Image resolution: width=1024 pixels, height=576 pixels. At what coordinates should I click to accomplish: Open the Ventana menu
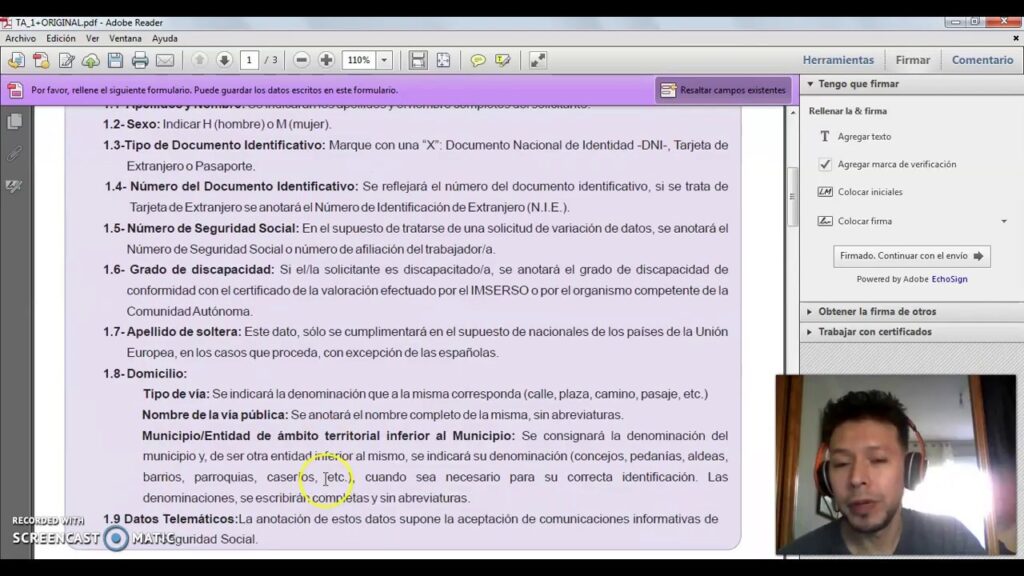pyautogui.click(x=125, y=39)
